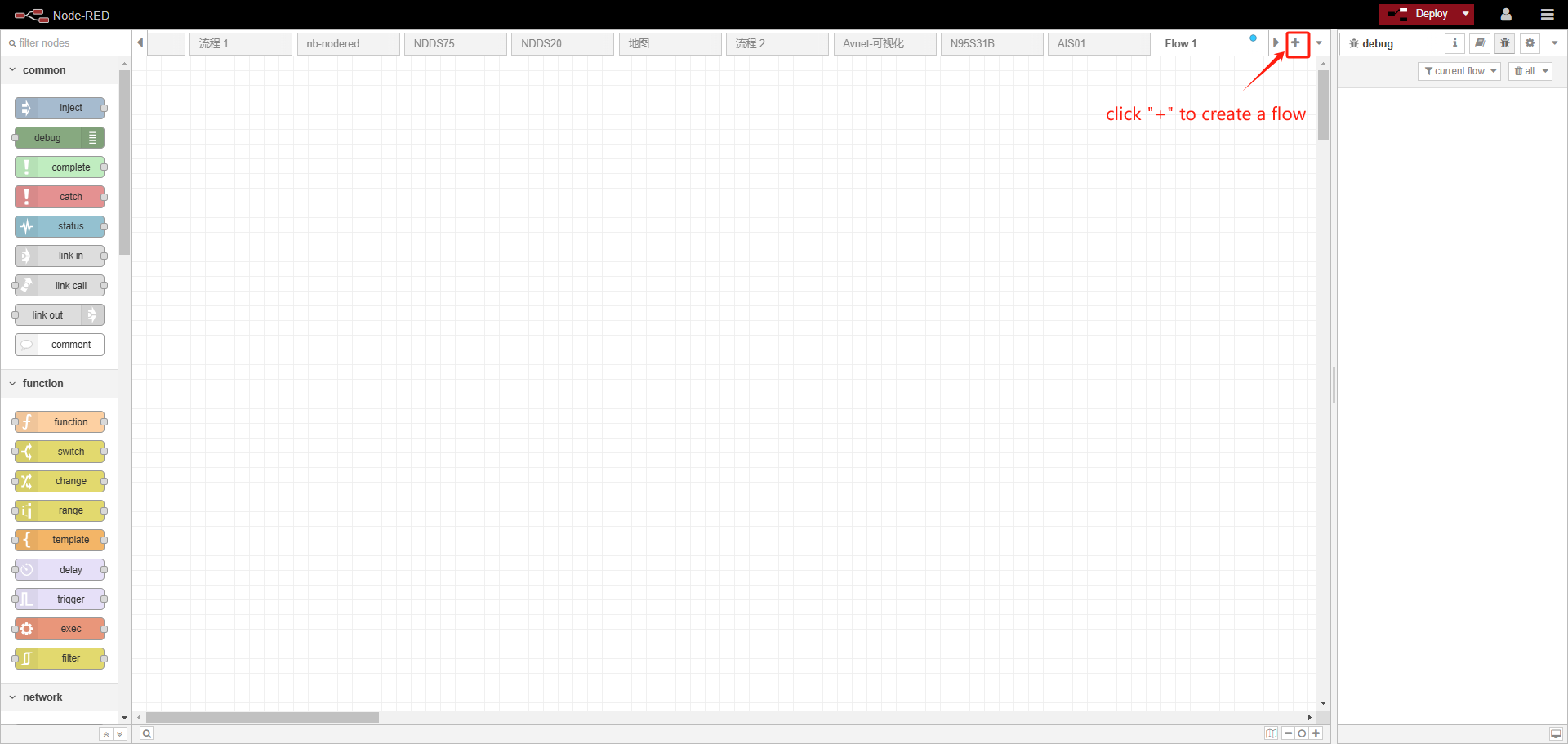Switch to the NDDS75 flow tab

456,44
